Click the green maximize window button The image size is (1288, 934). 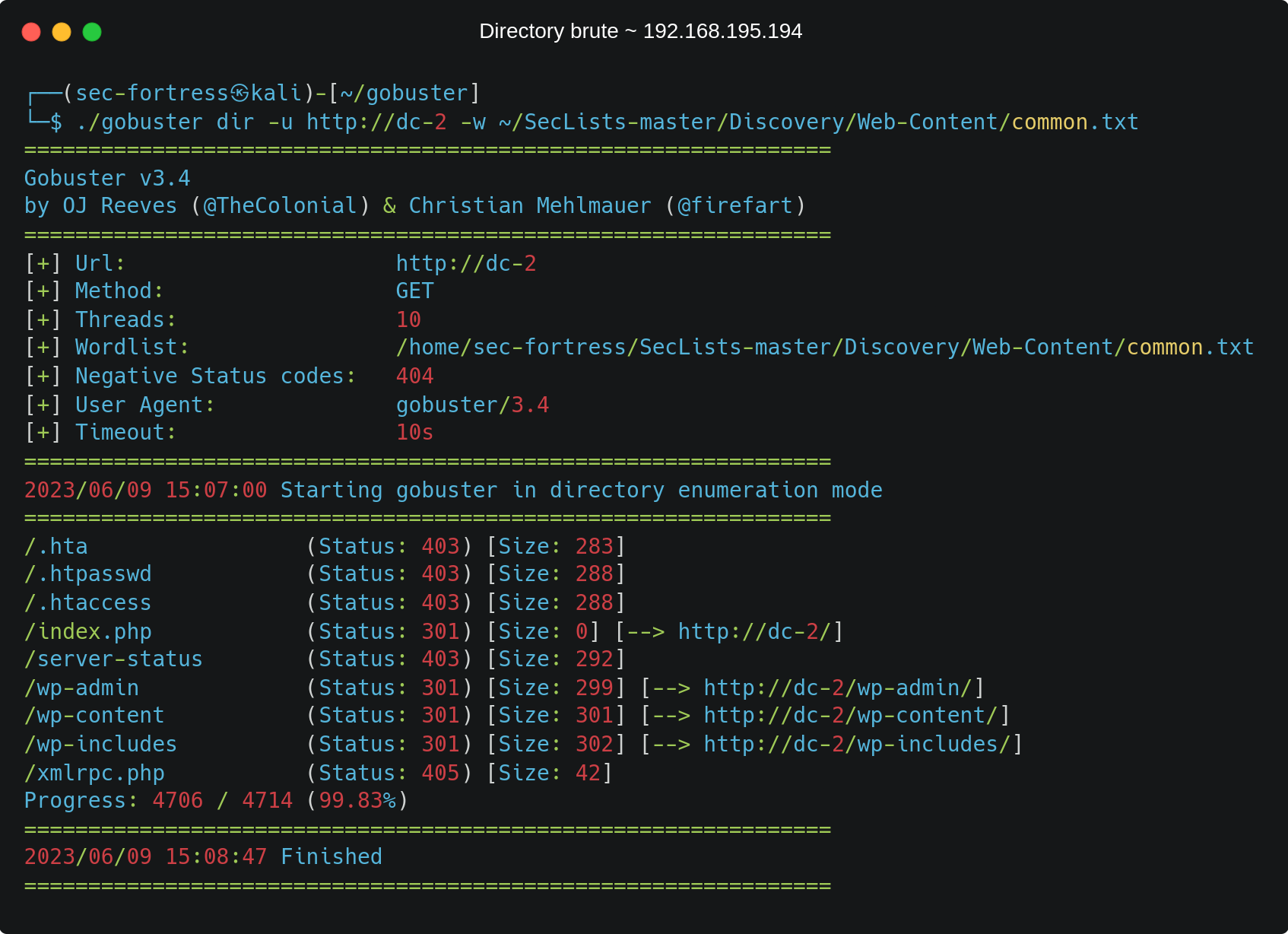pos(92,32)
